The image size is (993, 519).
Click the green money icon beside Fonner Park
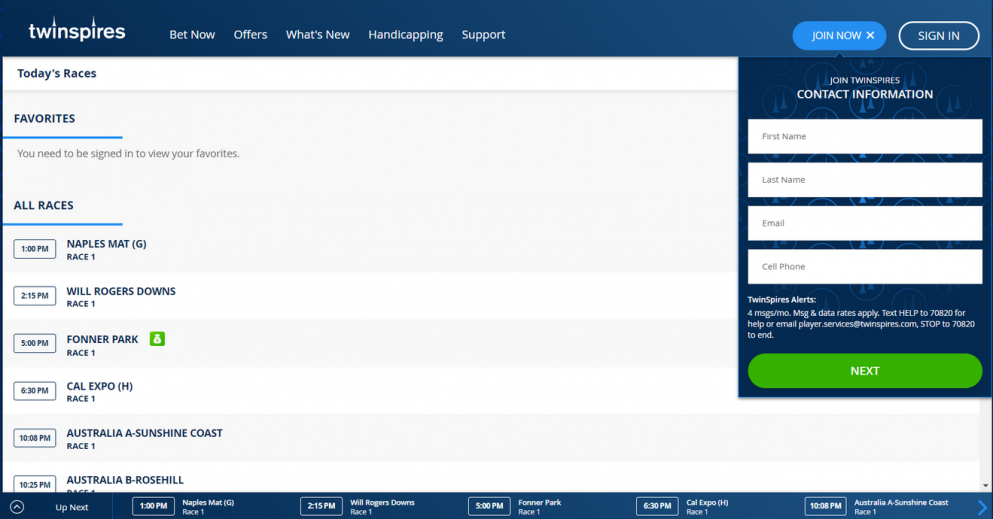(x=157, y=339)
